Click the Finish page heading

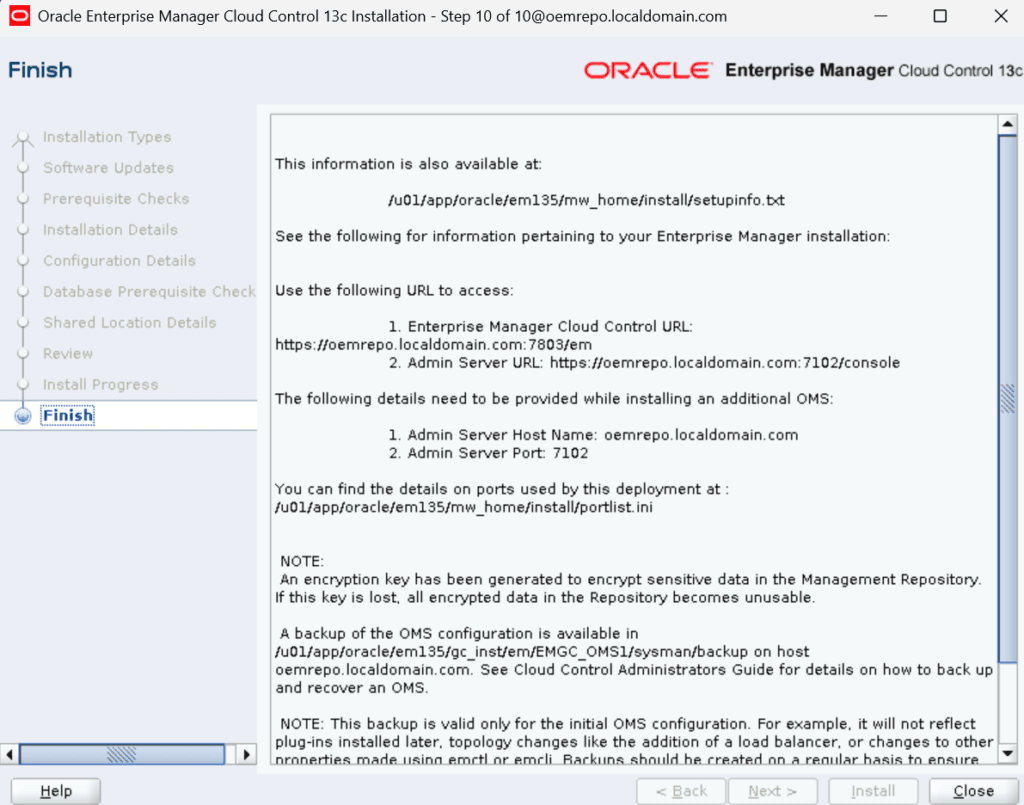[40, 70]
